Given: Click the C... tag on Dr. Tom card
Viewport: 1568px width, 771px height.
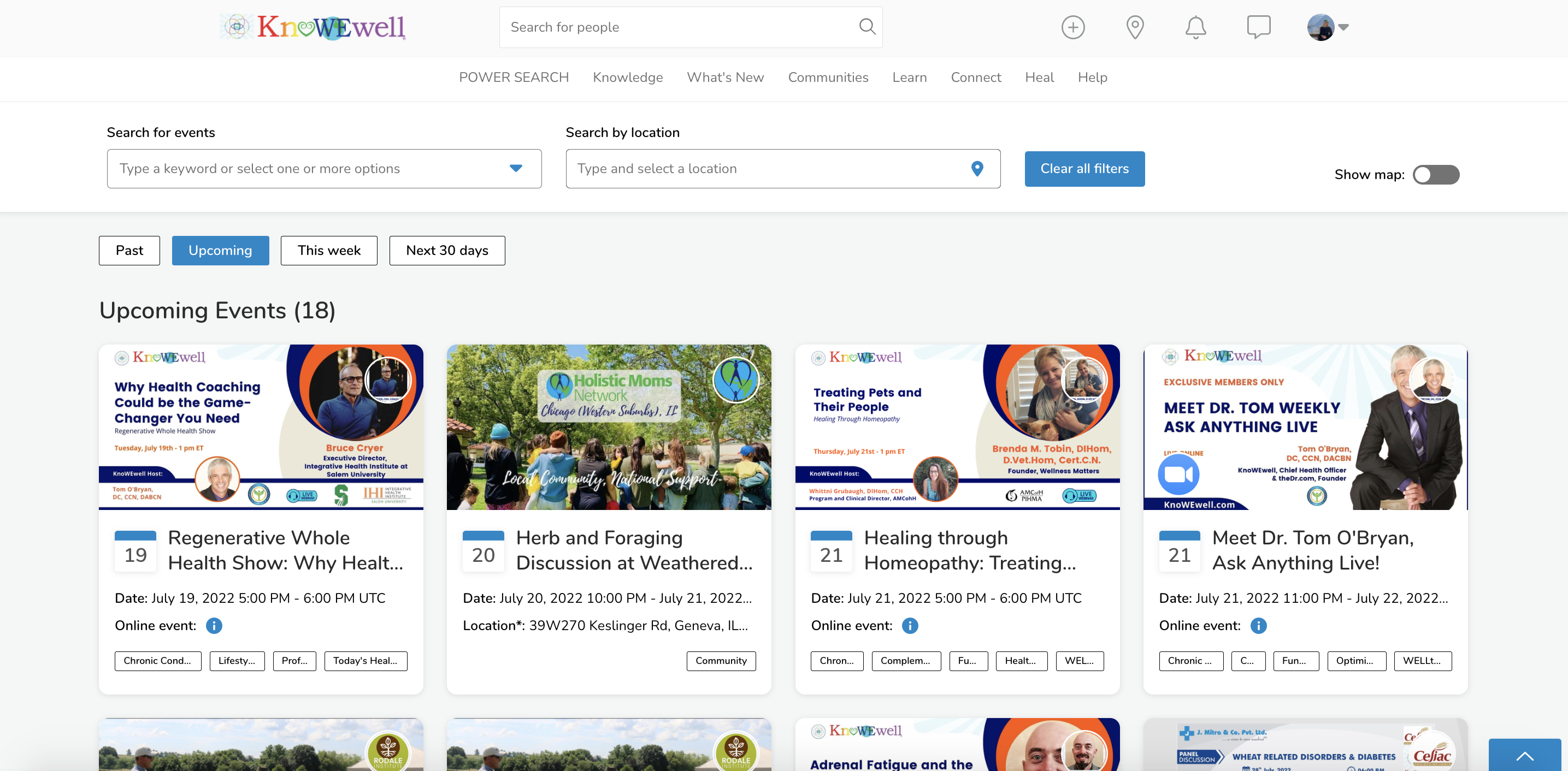Looking at the screenshot, I should point(1248,661).
